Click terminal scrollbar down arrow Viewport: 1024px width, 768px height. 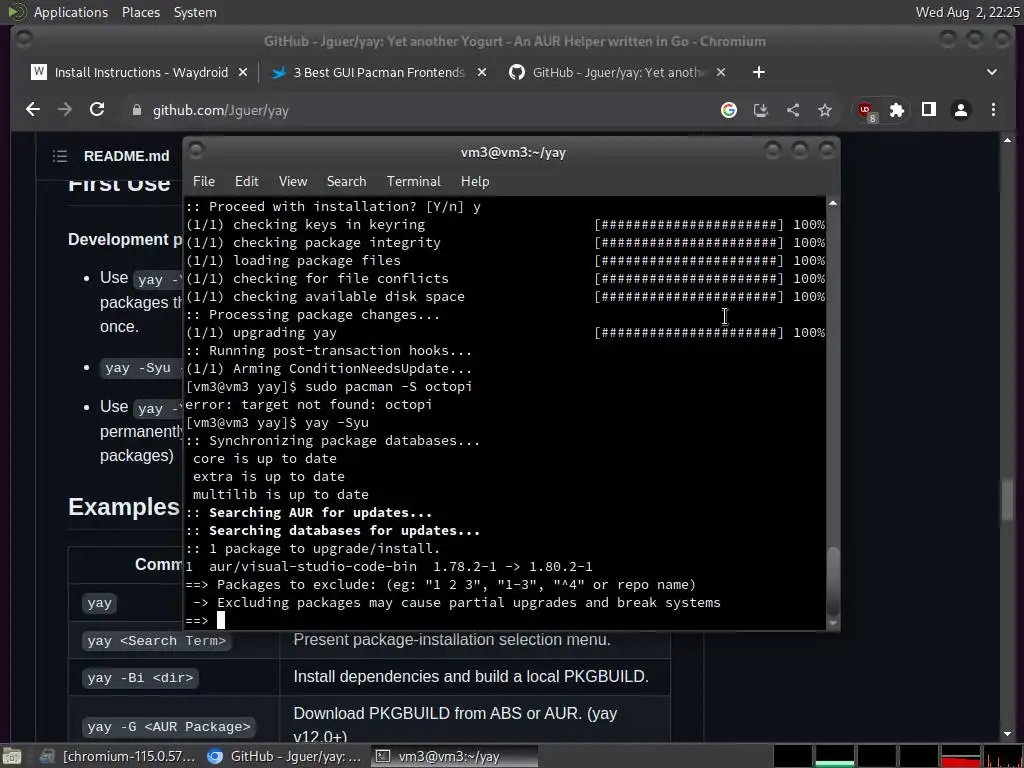click(833, 623)
